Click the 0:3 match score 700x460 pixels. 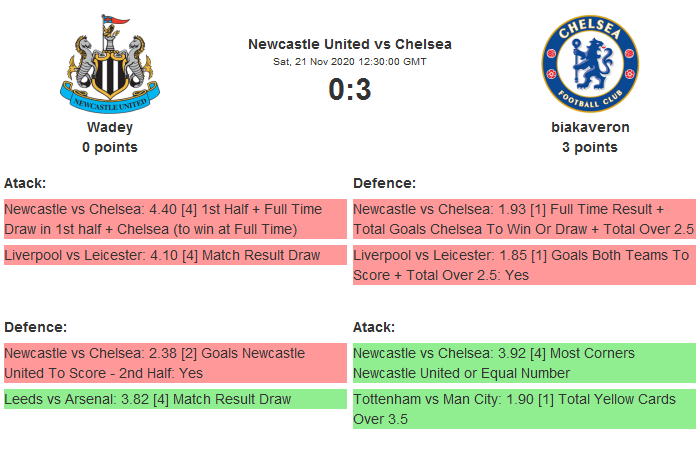coord(350,90)
